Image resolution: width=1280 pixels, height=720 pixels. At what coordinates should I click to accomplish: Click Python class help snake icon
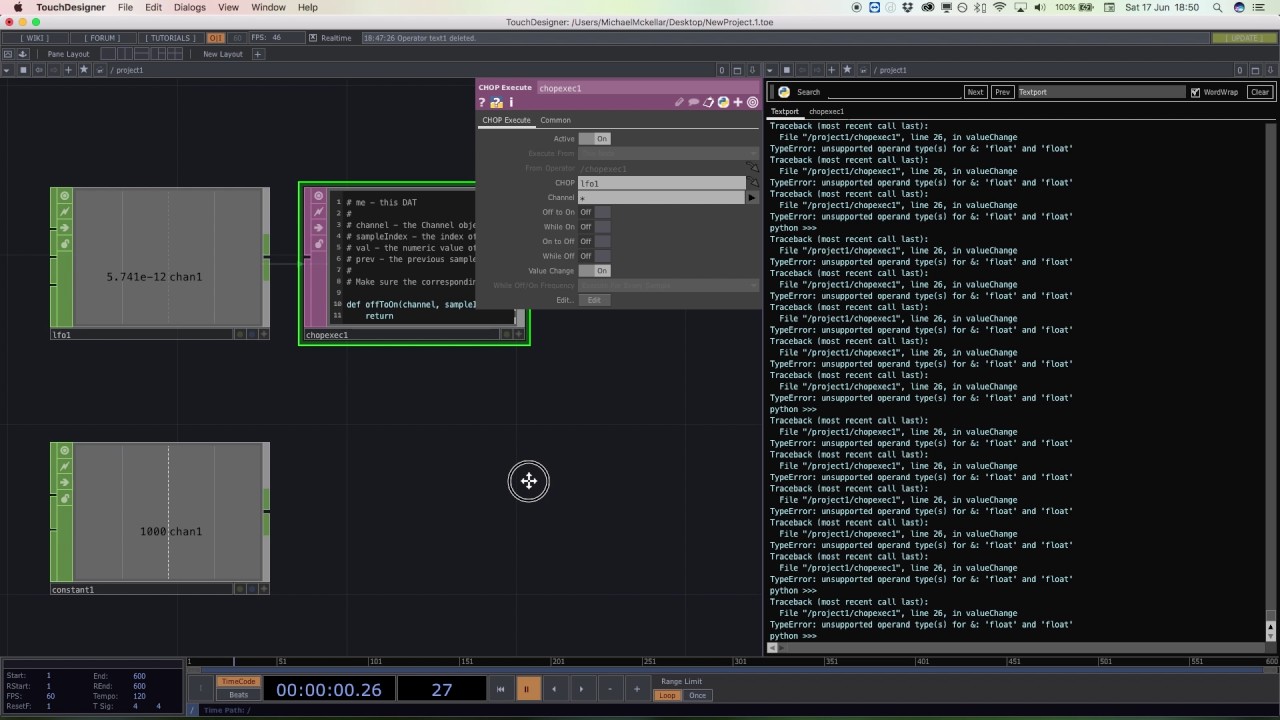pyautogui.click(x=723, y=102)
